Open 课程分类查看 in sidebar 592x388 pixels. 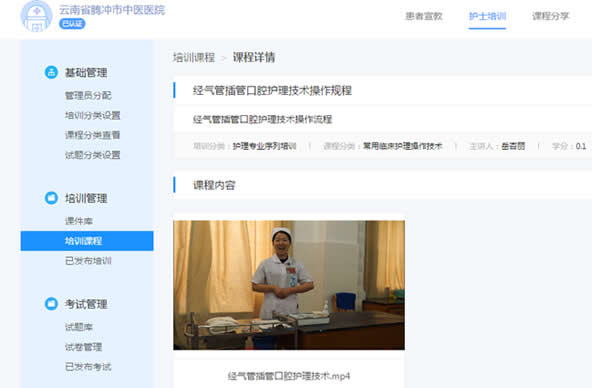coord(92,135)
